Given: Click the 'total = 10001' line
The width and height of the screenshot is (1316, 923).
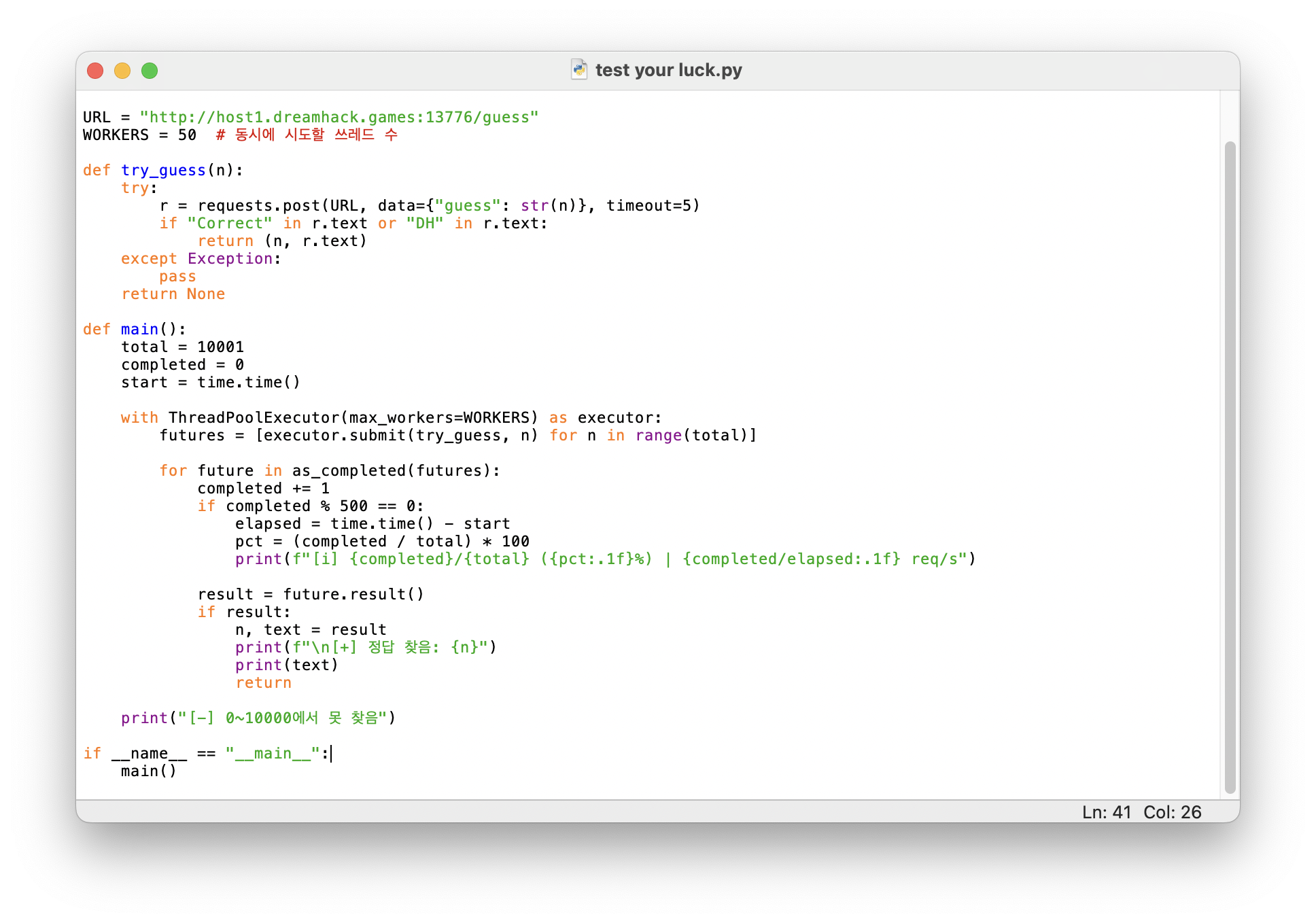Looking at the screenshot, I should click(x=182, y=347).
